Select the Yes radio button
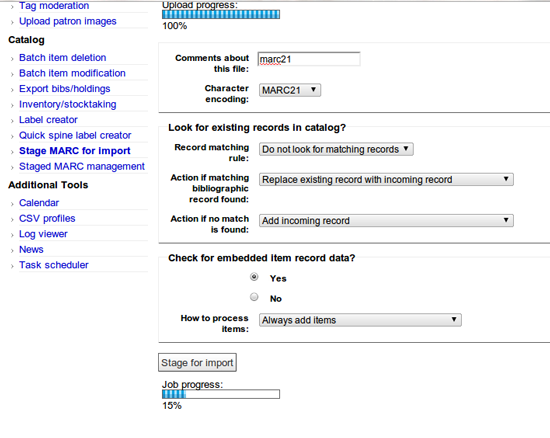 tap(254, 277)
